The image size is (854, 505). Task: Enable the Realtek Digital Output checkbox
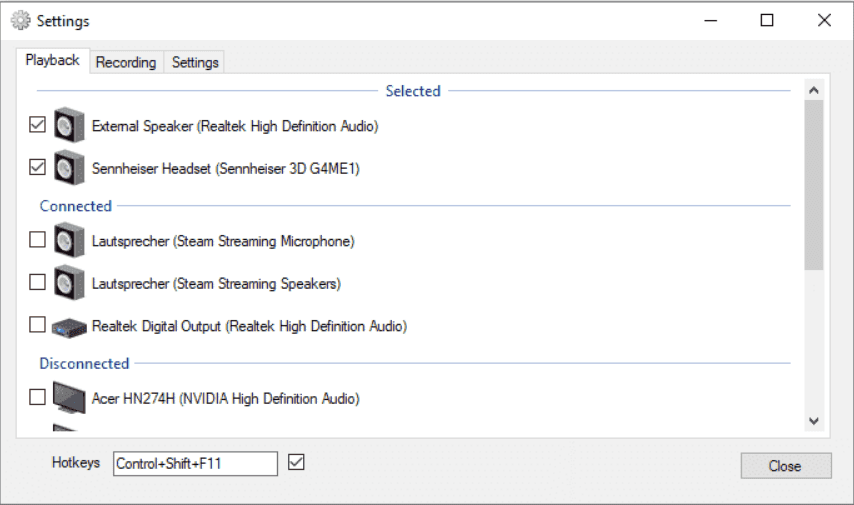coord(38,325)
